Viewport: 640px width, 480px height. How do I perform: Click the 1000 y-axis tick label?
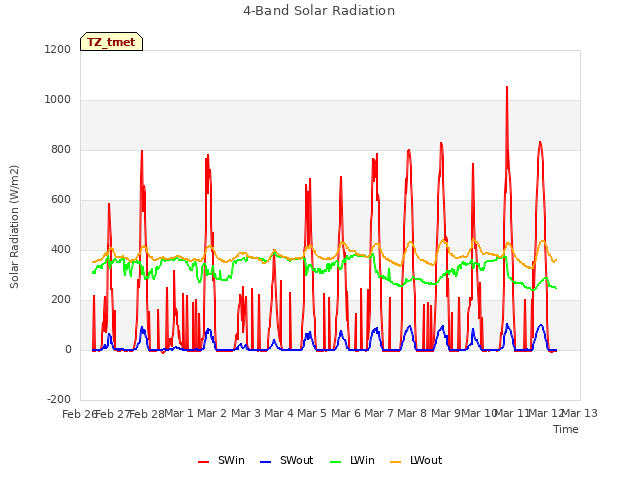coord(58,100)
